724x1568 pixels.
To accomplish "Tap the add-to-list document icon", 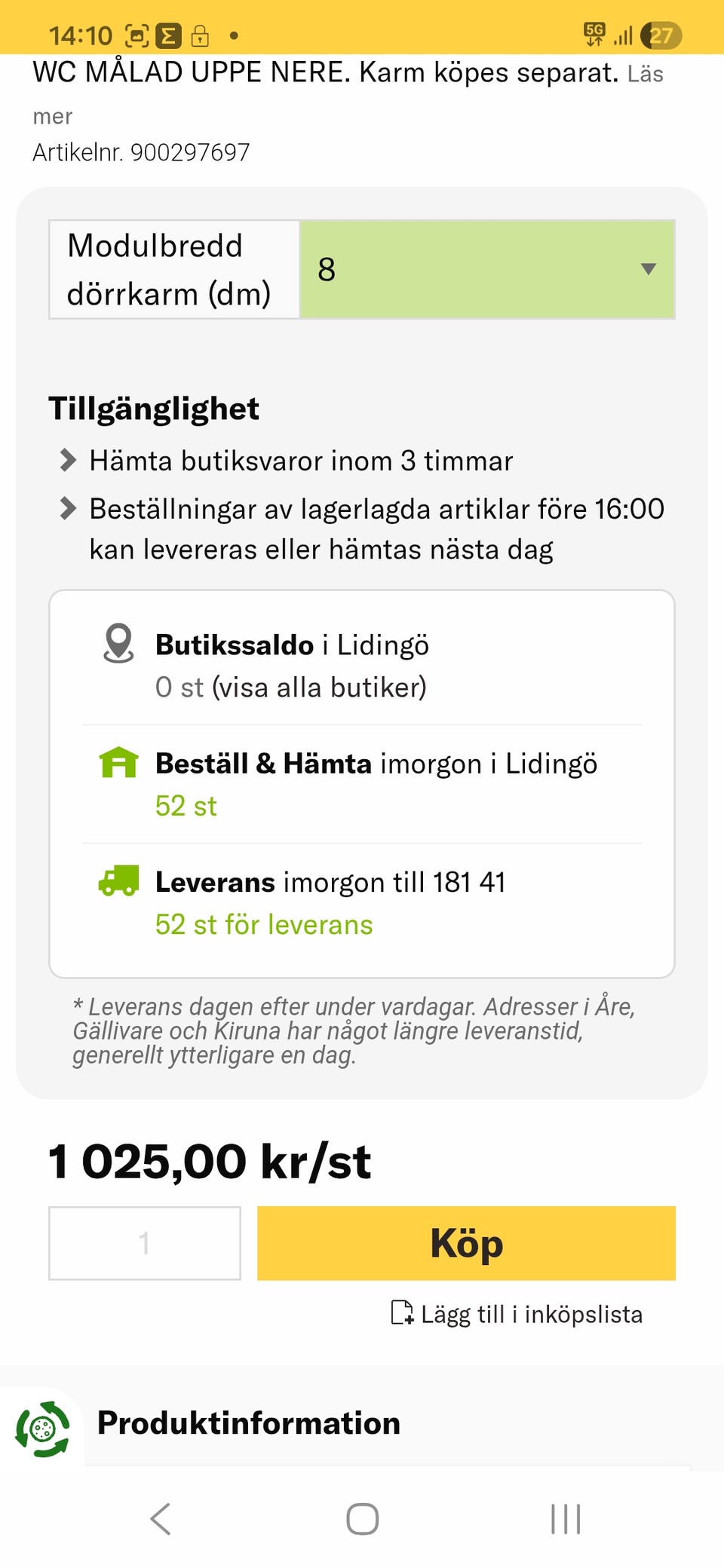I will point(402,1312).
